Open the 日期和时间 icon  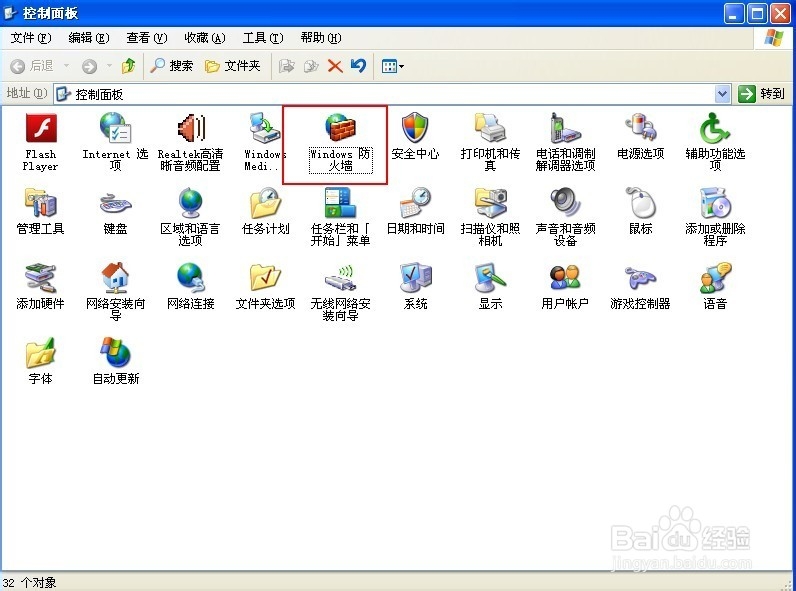[x=415, y=203]
